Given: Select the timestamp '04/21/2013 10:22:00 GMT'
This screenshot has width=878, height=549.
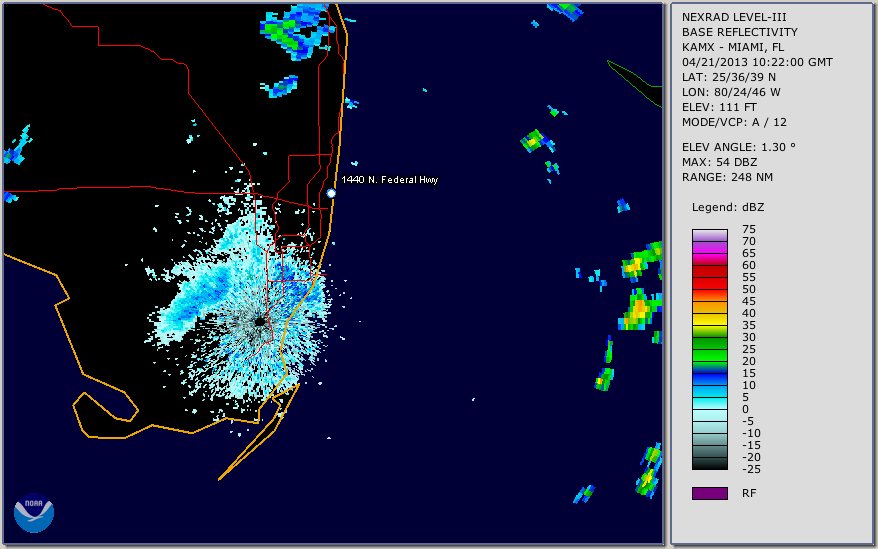Looking at the screenshot, I should [x=757, y=62].
